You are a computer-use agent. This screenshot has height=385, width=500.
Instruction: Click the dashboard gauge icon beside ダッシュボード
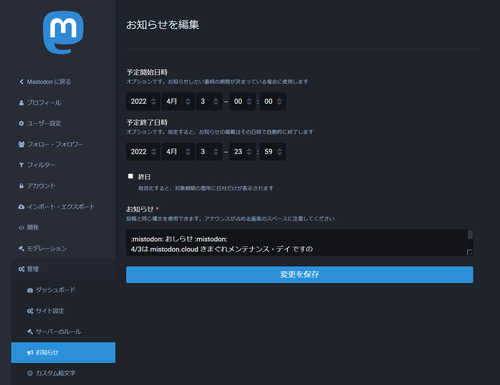[x=30, y=290]
